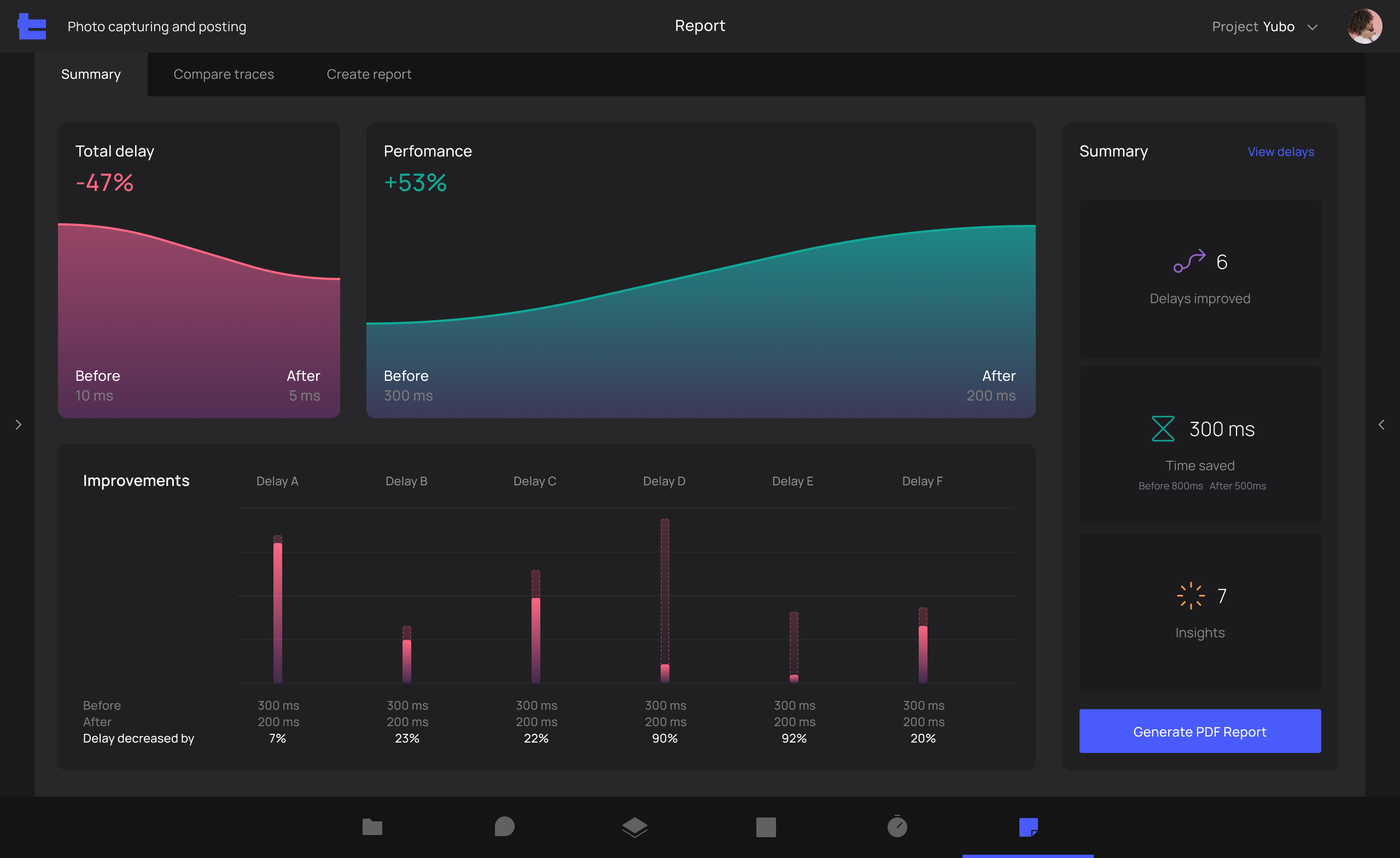Select the blue report note icon
The width and height of the screenshot is (1400, 858).
pyautogui.click(x=1029, y=827)
